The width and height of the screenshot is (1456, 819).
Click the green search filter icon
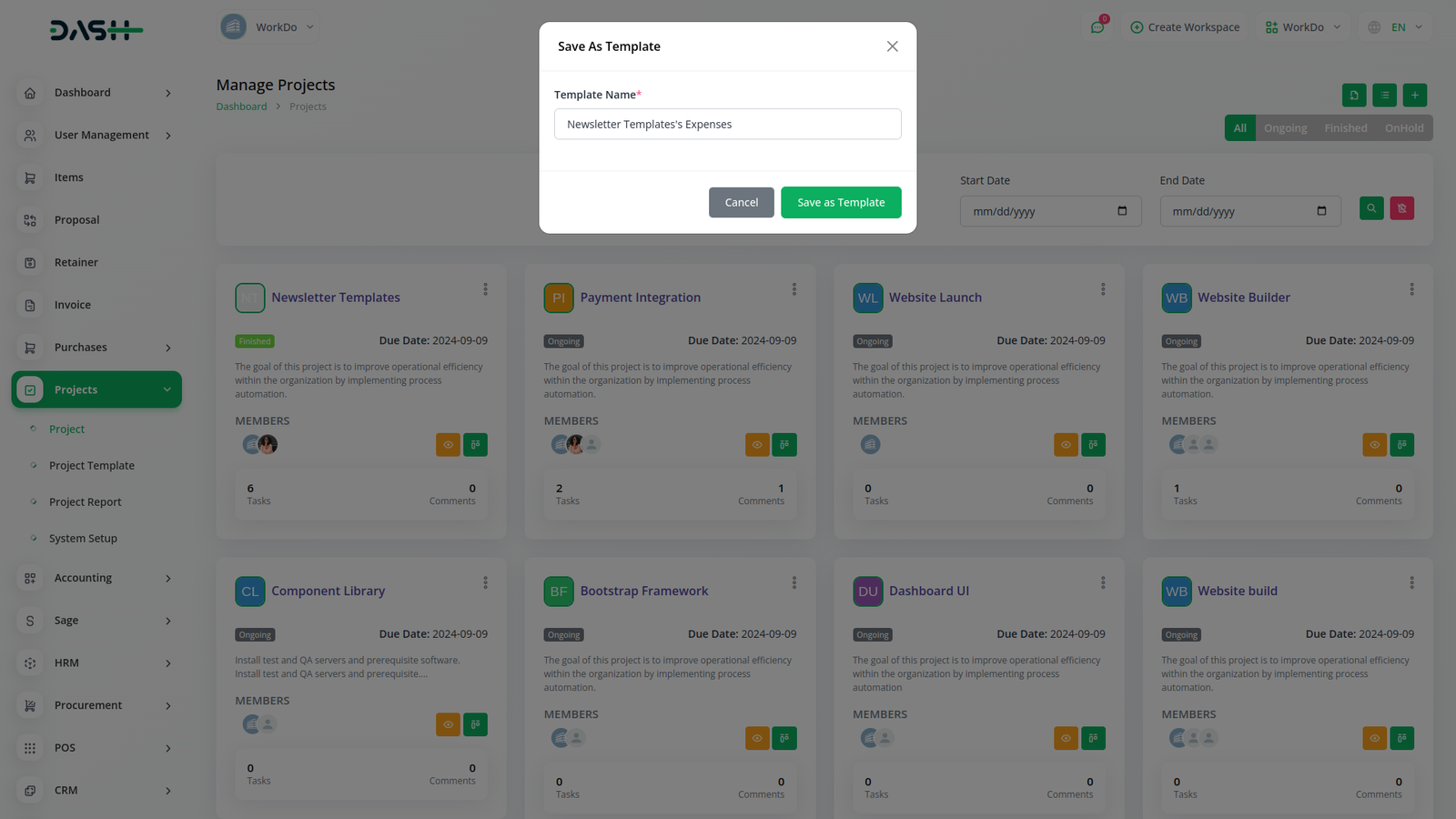click(1371, 208)
